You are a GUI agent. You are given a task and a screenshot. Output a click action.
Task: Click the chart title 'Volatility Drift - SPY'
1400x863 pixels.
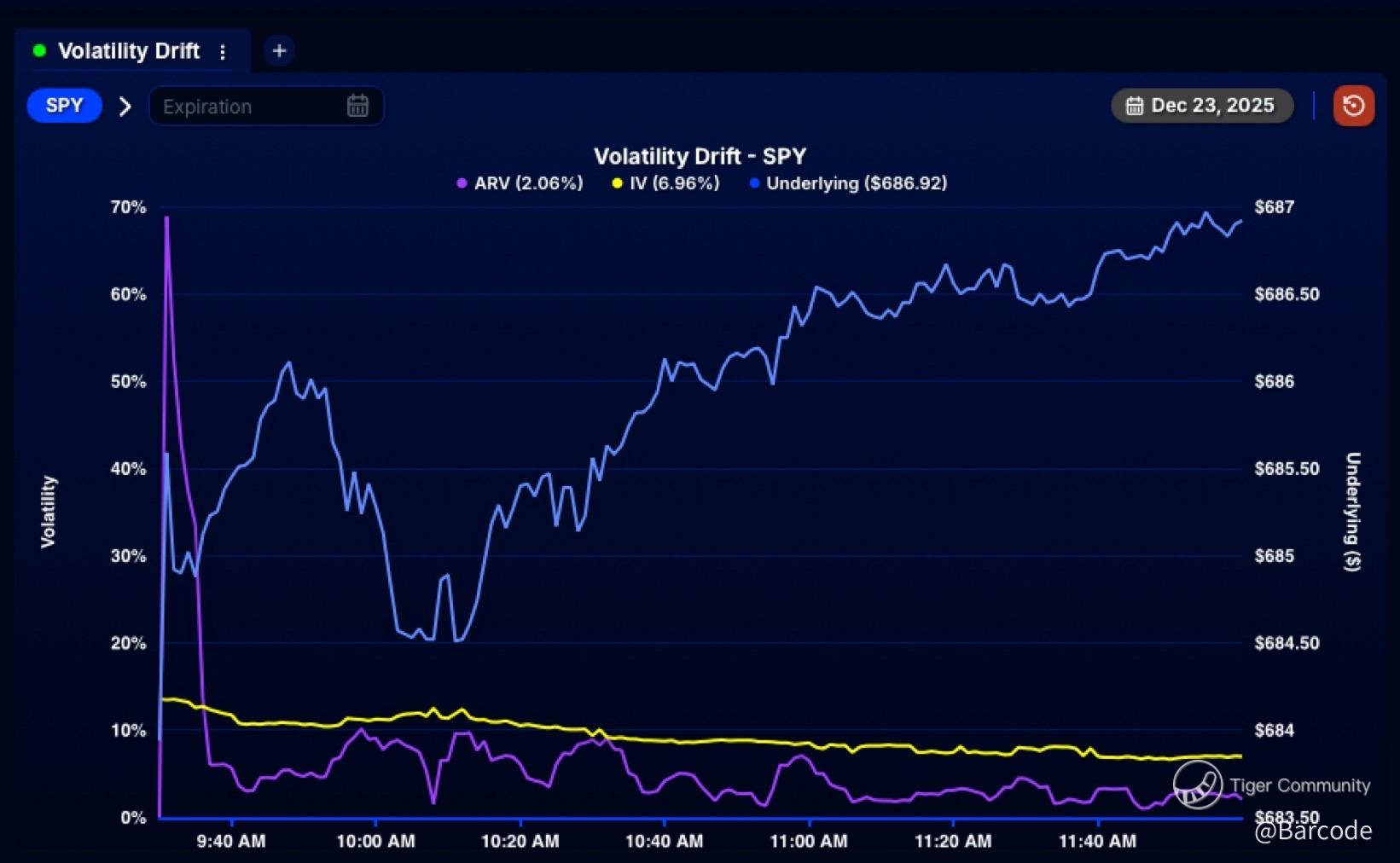pyautogui.click(x=700, y=156)
